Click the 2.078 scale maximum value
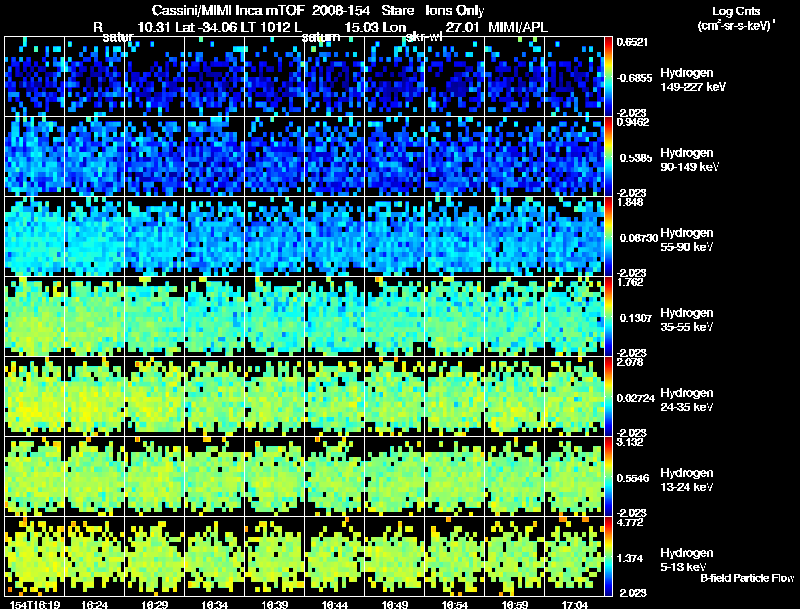800x609 pixels. click(x=630, y=362)
